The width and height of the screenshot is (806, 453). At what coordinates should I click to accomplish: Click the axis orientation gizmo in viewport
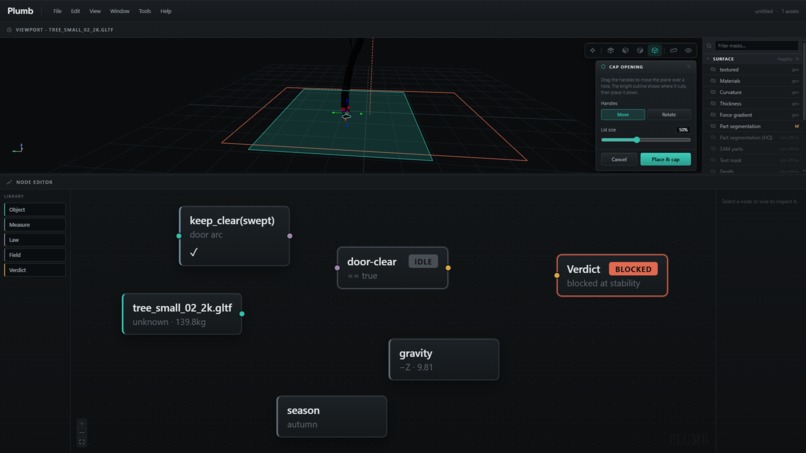tap(18, 148)
